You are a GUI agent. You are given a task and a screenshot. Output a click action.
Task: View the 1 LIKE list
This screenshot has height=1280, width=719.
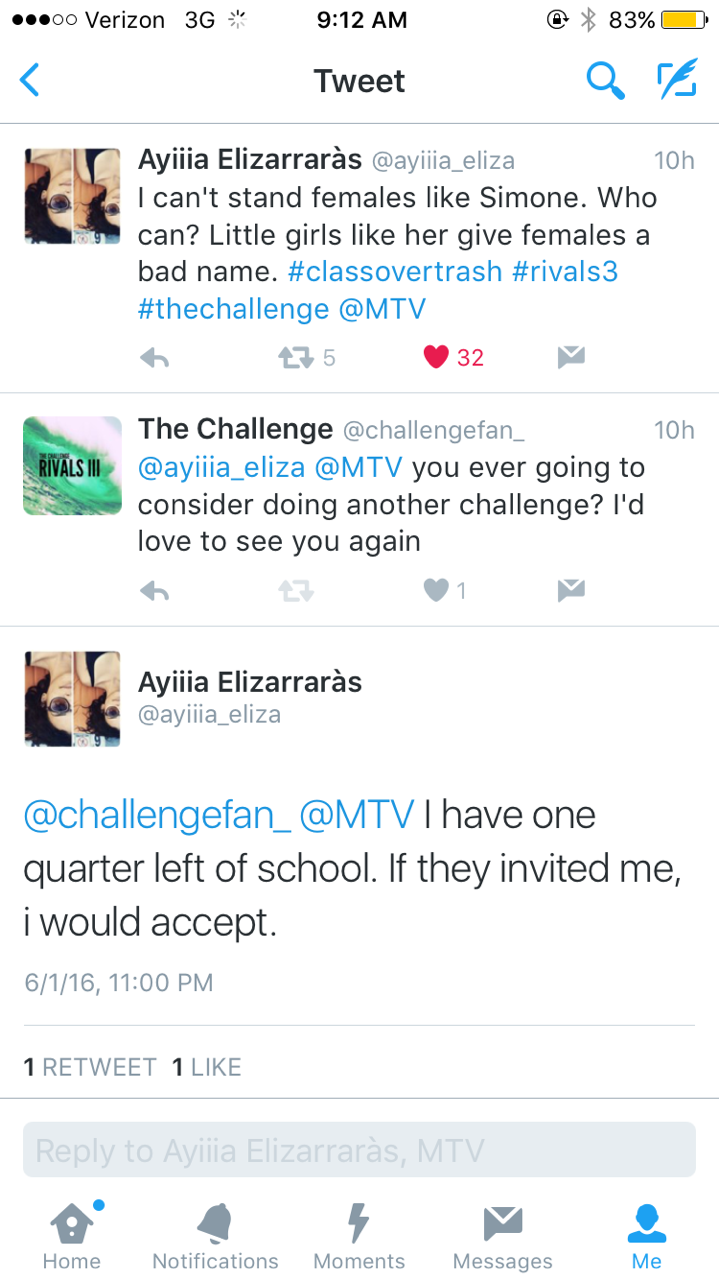[207, 1067]
